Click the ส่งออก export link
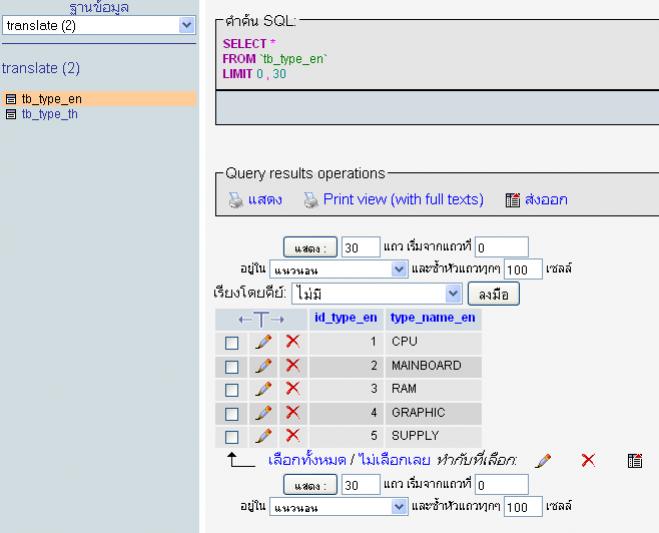The width and height of the screenshot is (659, 533). [x=546, y=200]
